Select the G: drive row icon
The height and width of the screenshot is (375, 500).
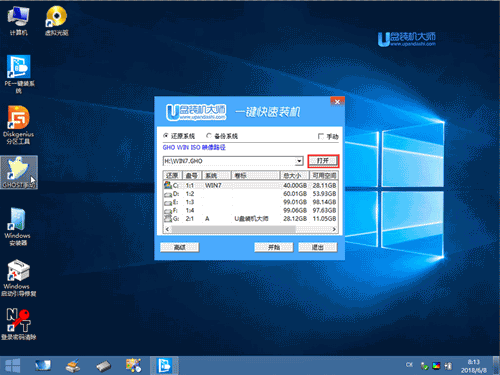[168, 219]
